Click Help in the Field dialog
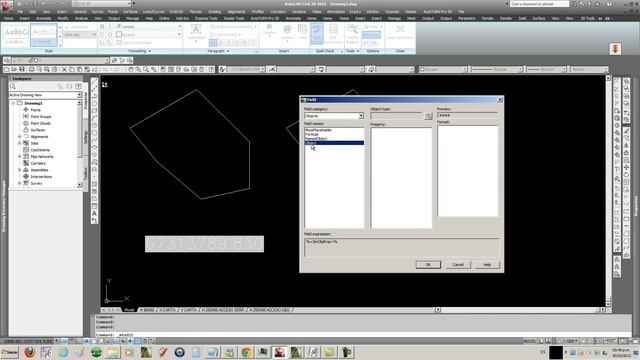This screenshot has height=360, width=640. 487,264
